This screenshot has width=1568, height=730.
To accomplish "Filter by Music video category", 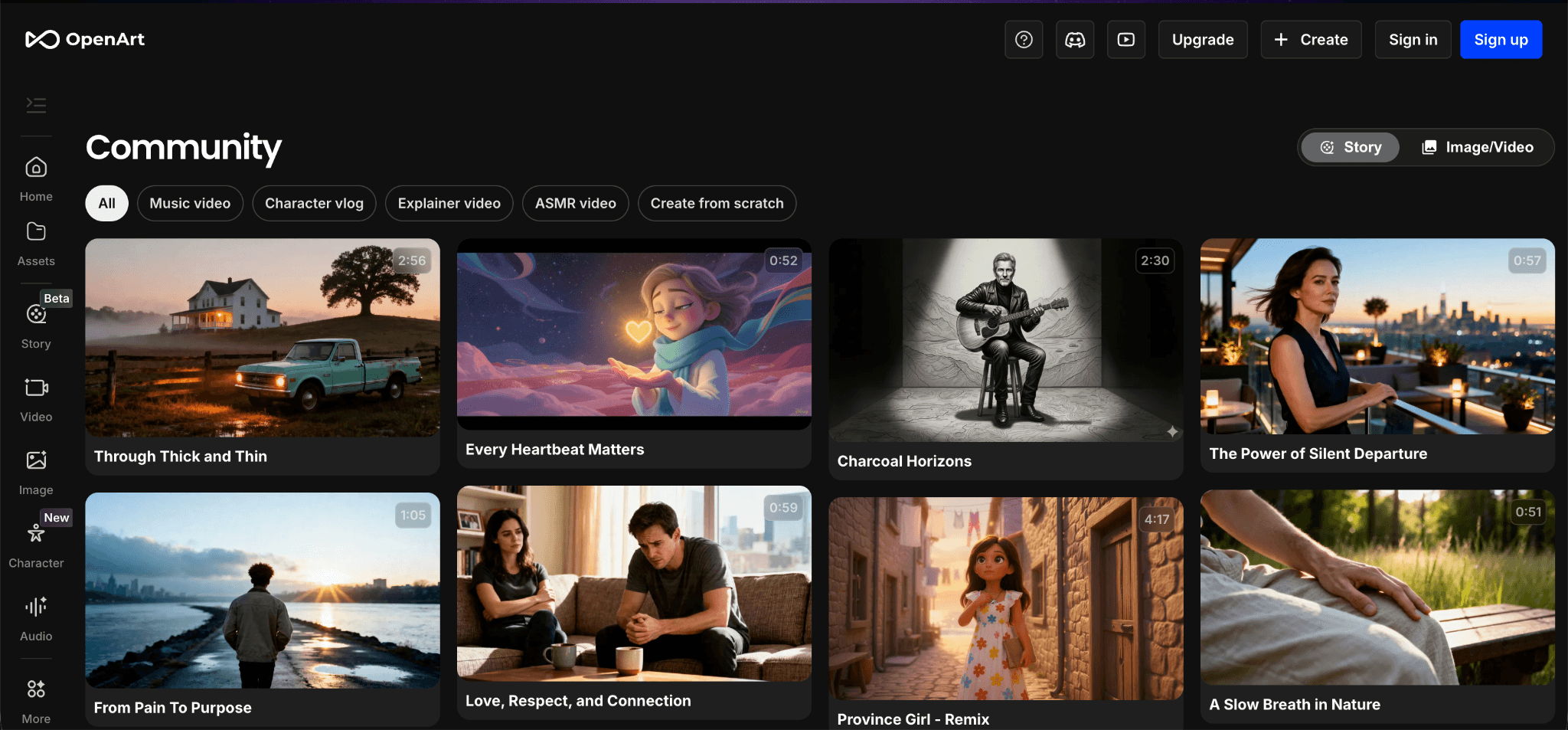I will pos(190,204).
